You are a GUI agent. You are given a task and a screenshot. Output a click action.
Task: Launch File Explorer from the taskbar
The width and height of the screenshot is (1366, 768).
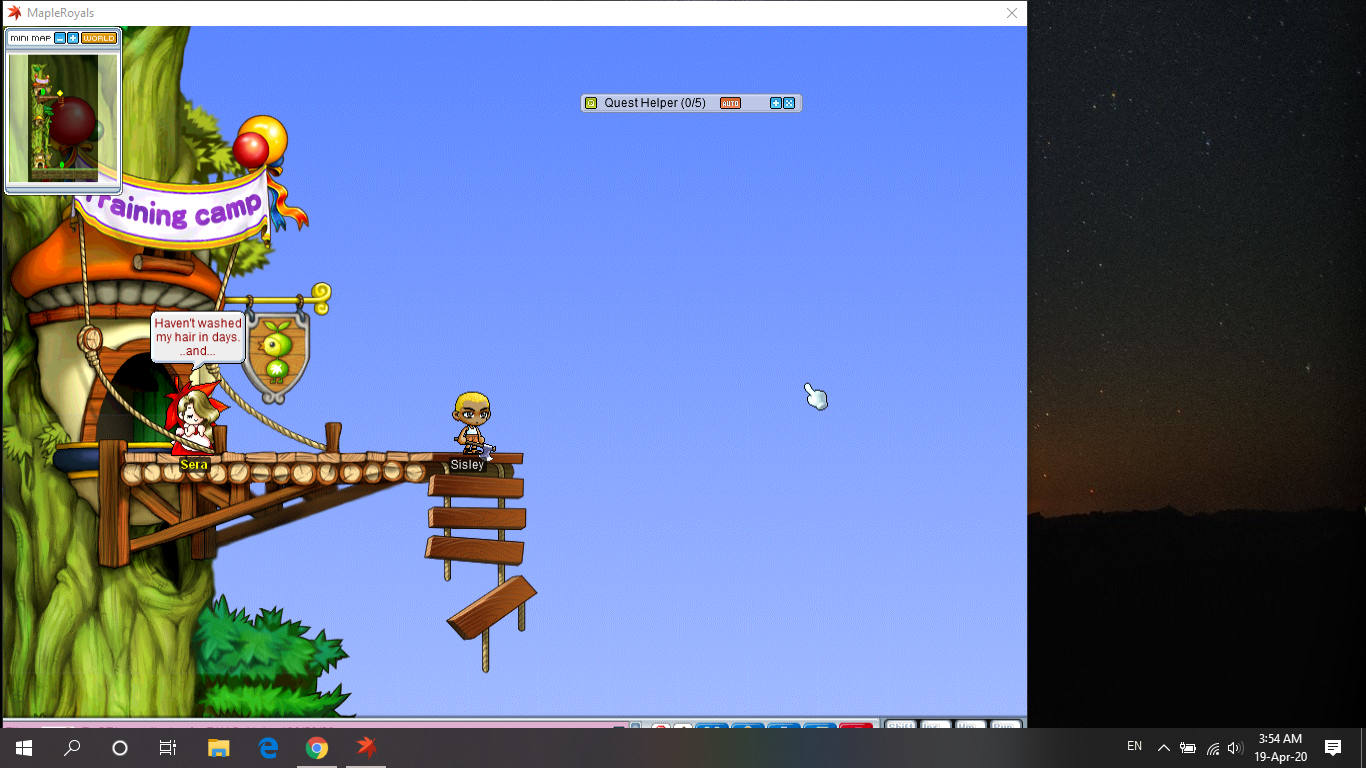click(218, 748)
